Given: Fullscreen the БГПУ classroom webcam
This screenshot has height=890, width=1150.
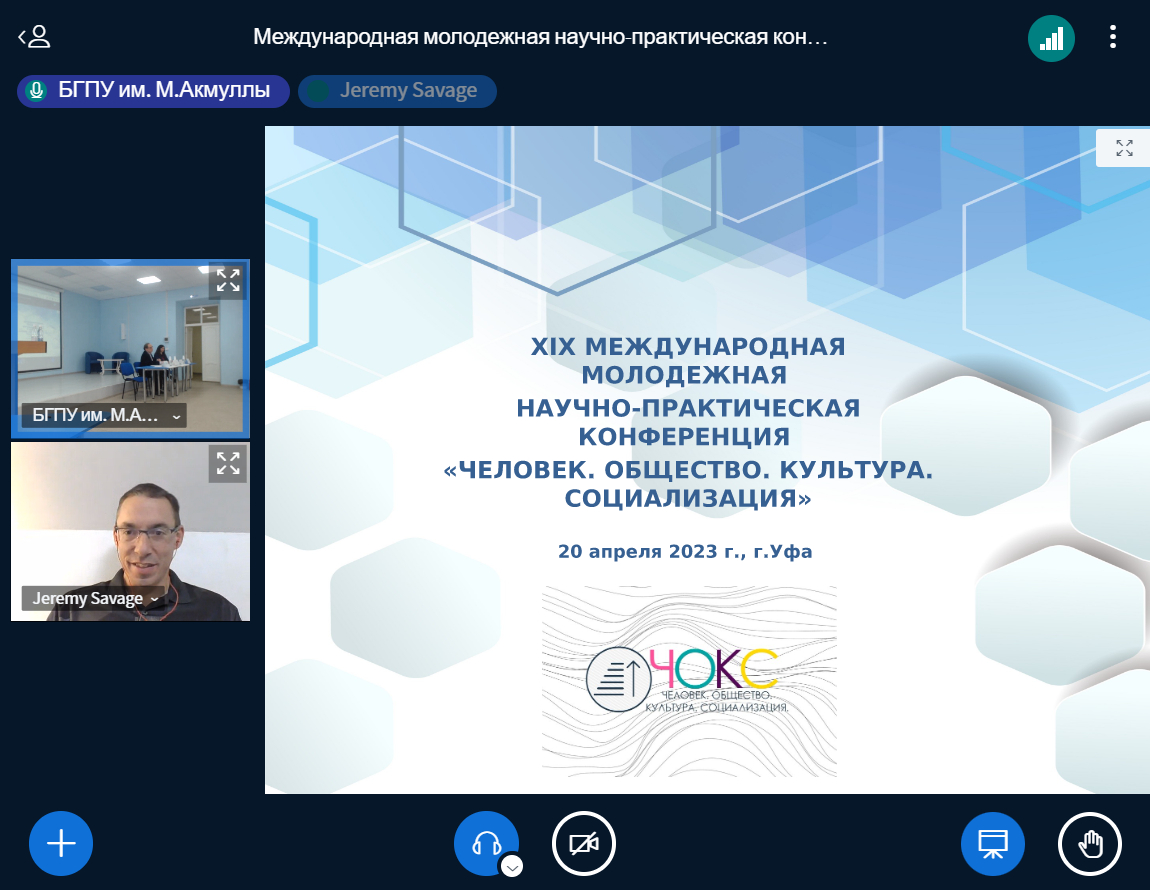Looking at the screenshot, I should coord(228,281).
